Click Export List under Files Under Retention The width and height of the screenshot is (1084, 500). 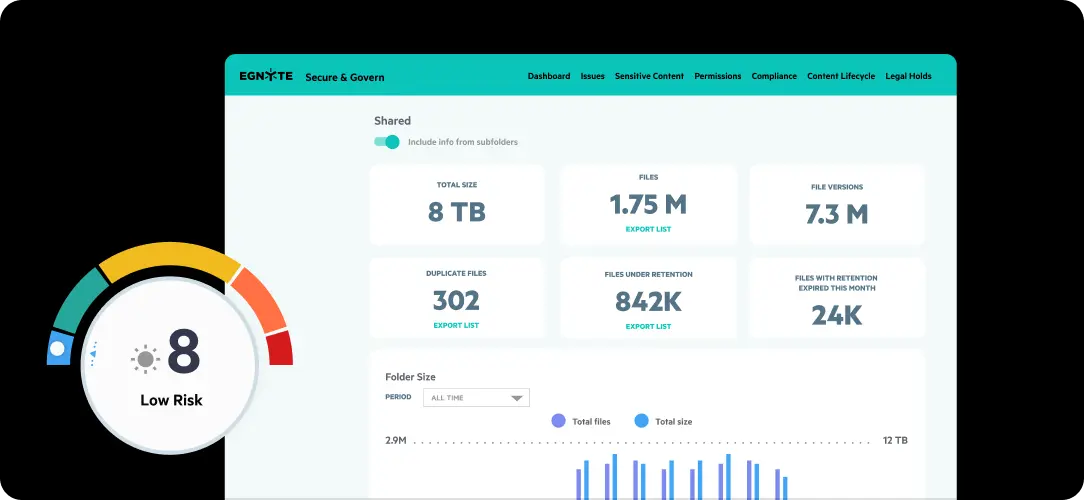[648, 326]
